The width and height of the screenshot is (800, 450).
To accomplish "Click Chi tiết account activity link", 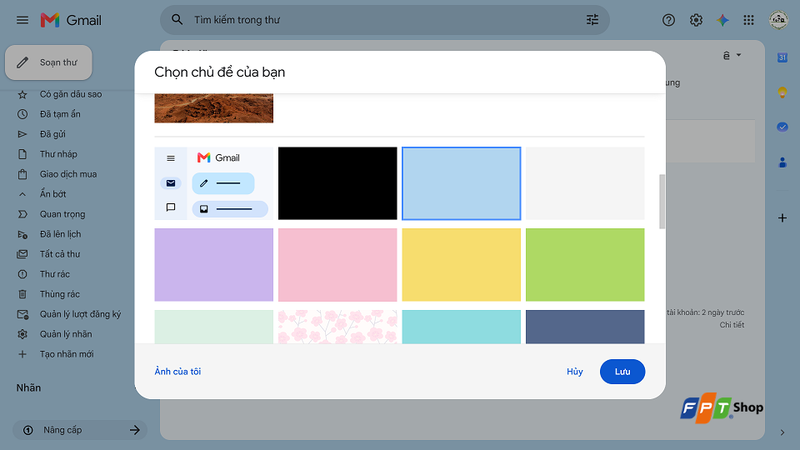I will [x=732, y=324].
